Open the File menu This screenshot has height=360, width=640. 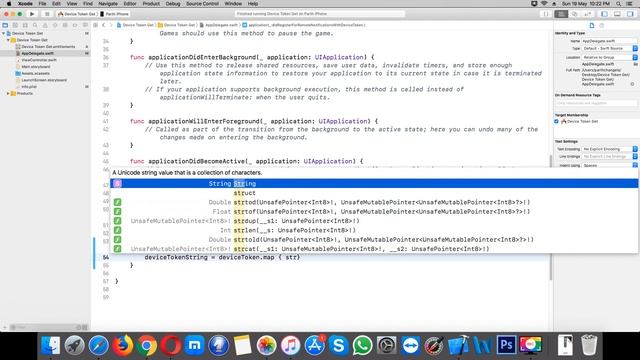[42, 4]
